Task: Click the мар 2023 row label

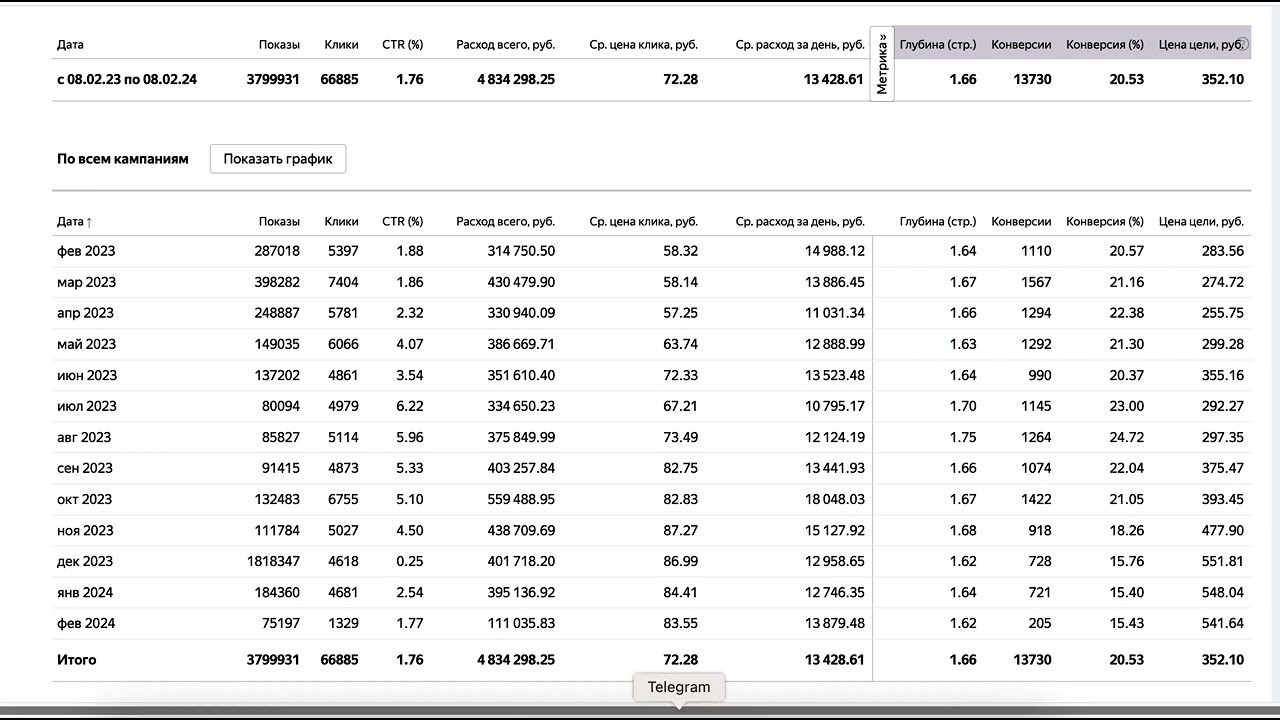Action: pyautogui.click(x=86, y=282)
